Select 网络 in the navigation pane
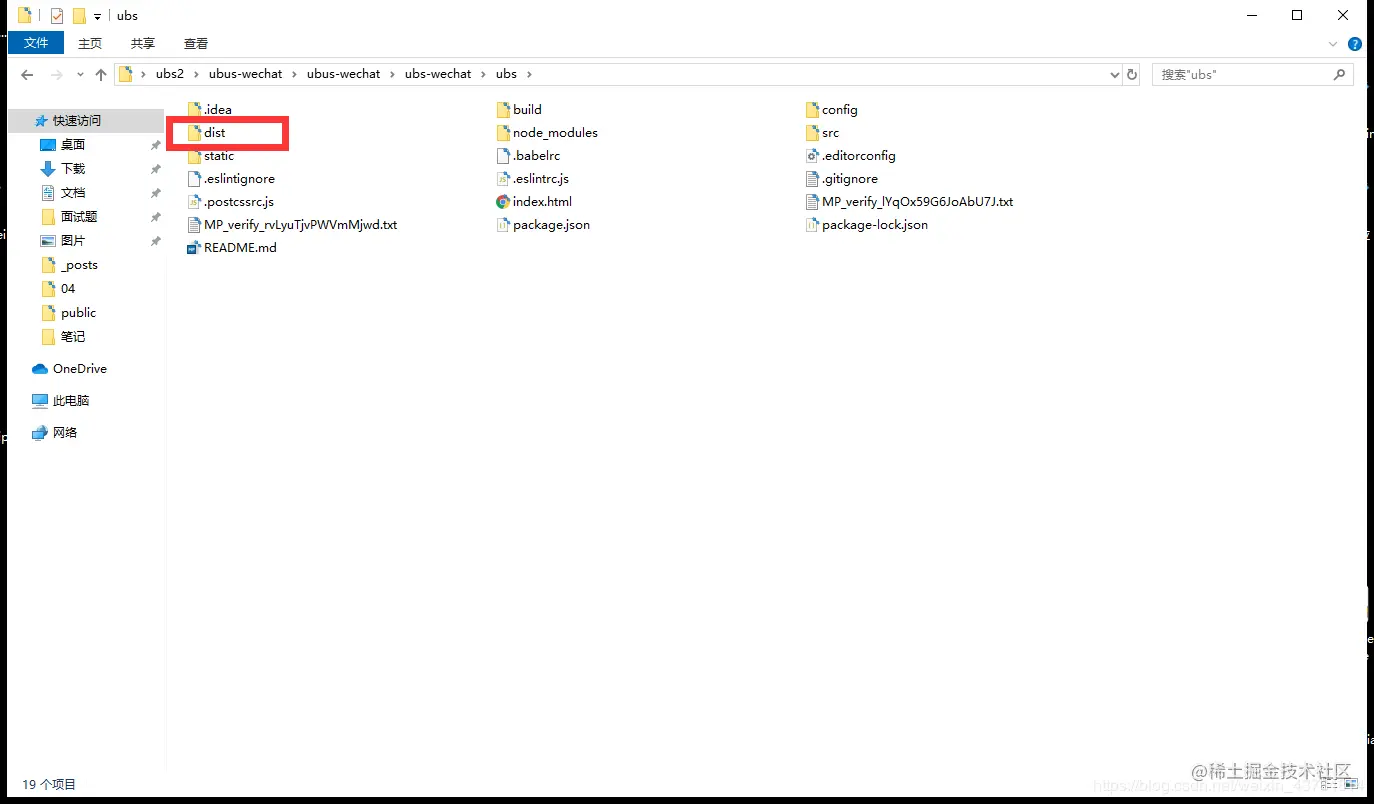 click(x=65, y=432)
